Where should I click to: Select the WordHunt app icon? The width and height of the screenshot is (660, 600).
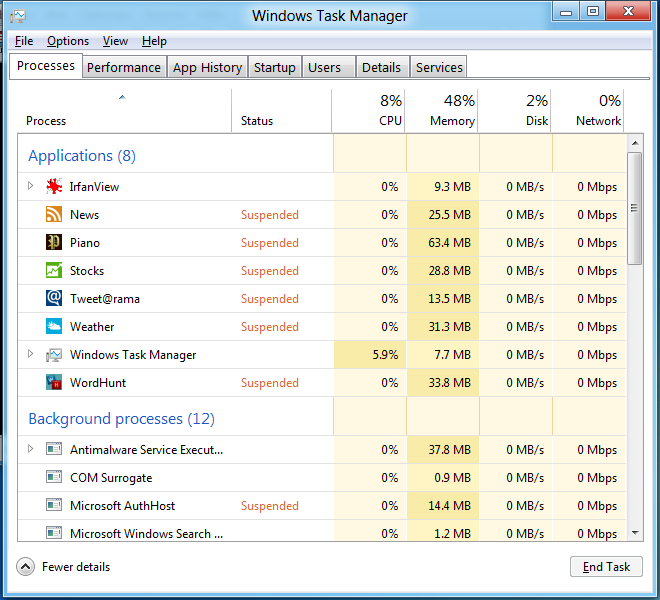[x=54, y=382]
